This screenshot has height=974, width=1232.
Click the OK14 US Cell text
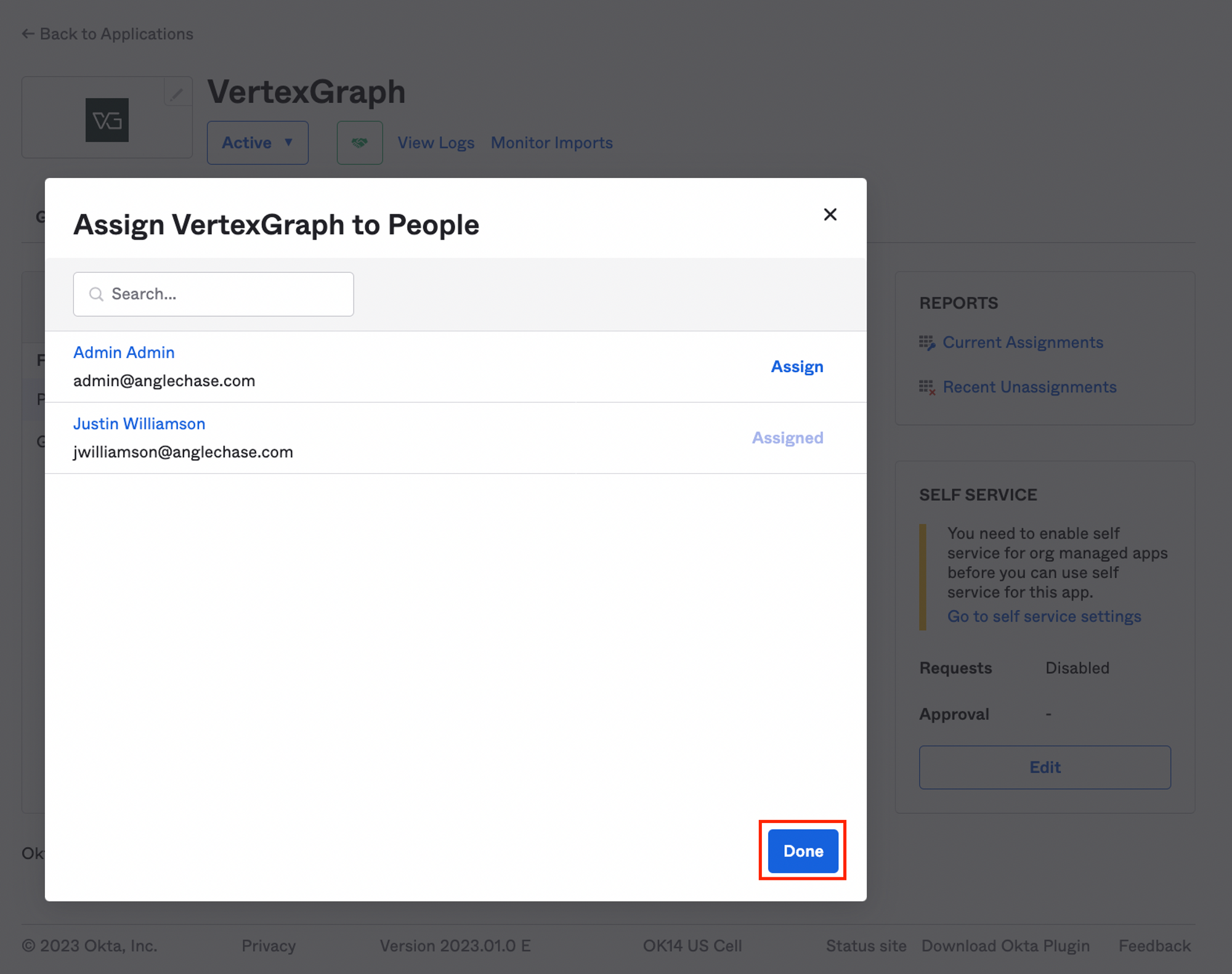click(x=692, y=946)
